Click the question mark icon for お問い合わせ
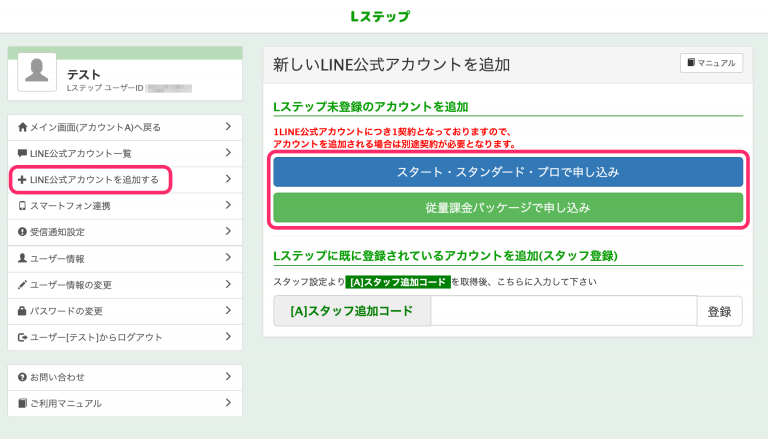 click(22, 377)
